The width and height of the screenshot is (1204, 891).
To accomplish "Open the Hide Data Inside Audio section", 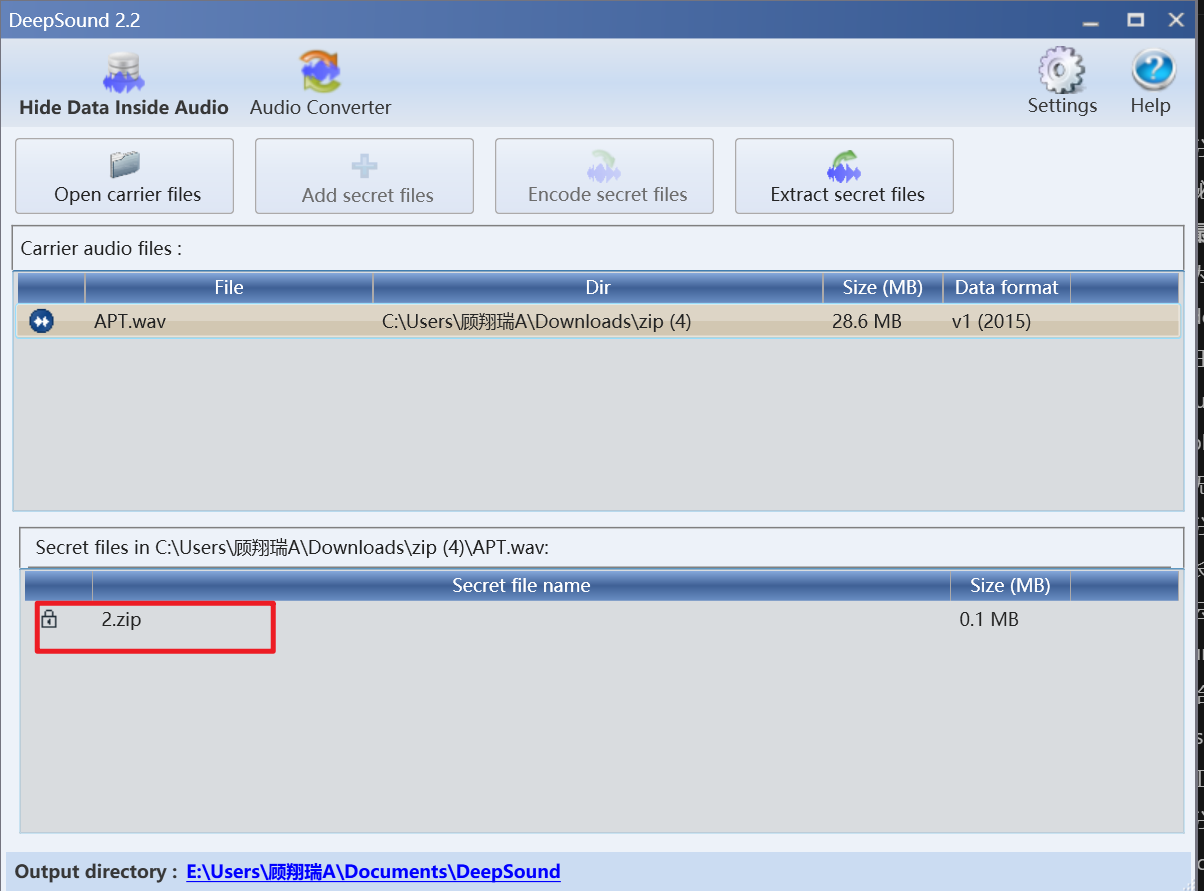I will point(124,86).
